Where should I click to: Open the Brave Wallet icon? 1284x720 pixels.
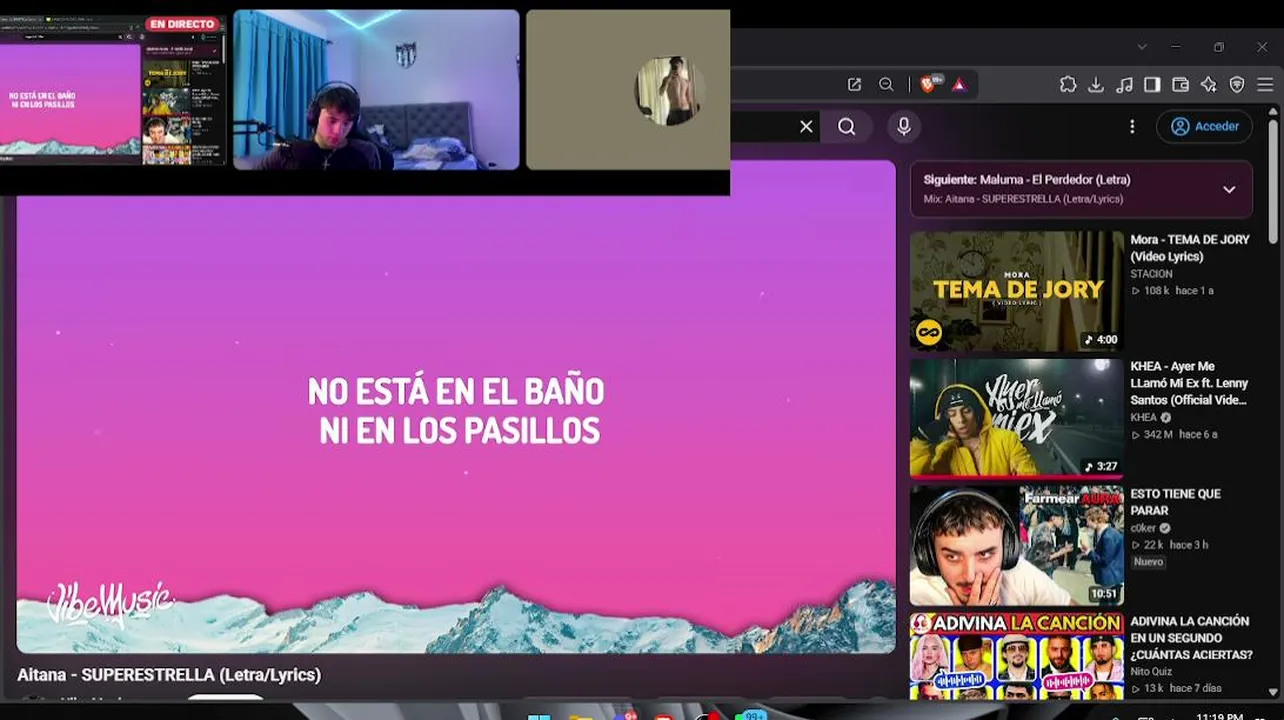coord(1180,85)
